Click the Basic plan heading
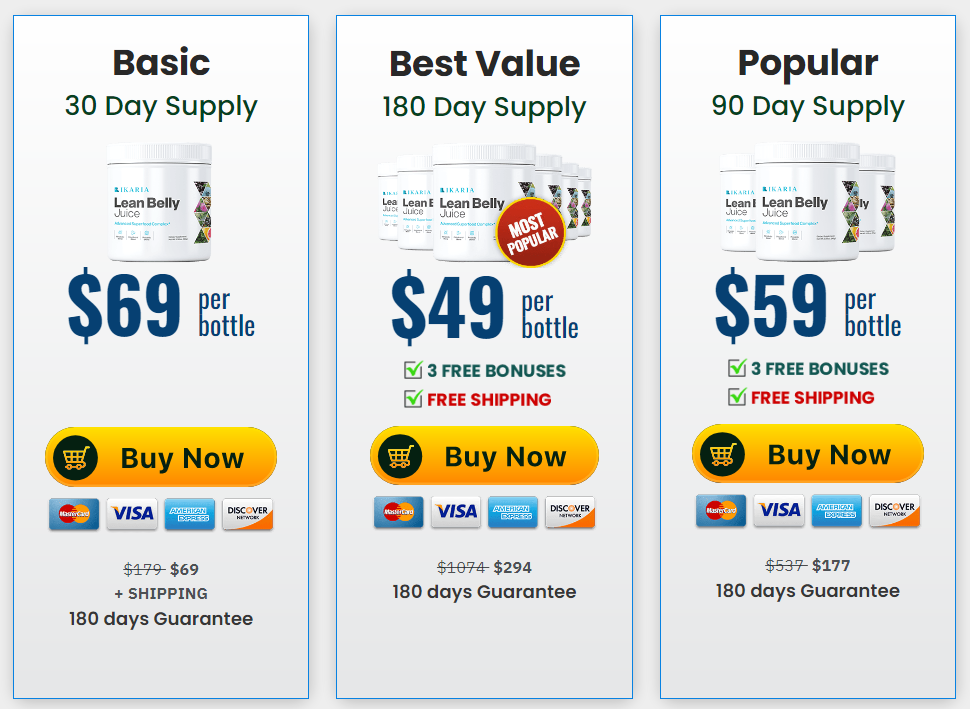The image size is (970, 709). pyautogui.click(x=161, y=62)
